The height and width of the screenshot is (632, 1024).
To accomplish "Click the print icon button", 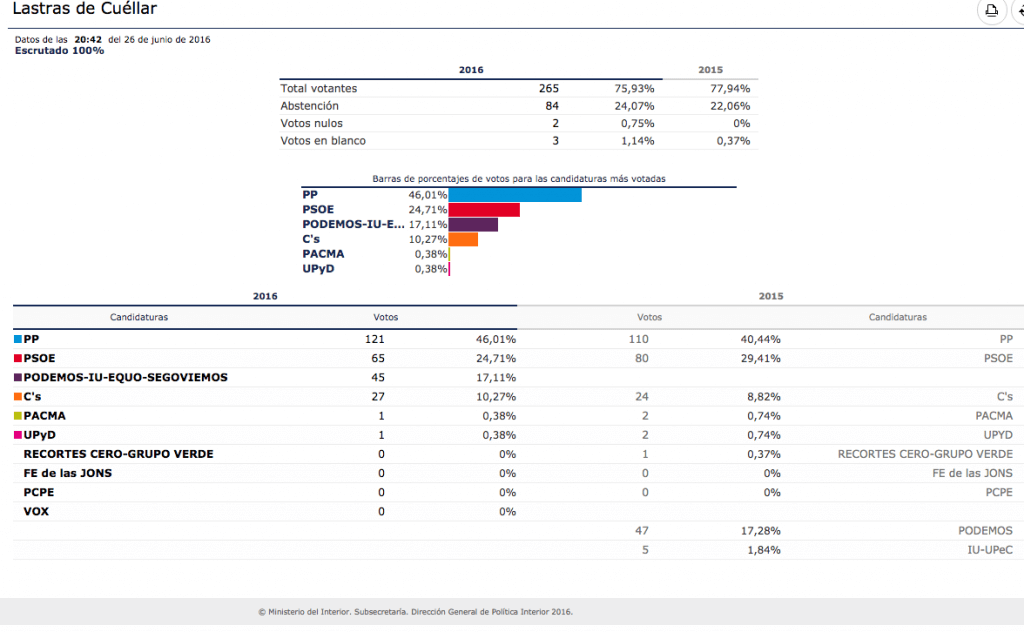I will point(991,11).
